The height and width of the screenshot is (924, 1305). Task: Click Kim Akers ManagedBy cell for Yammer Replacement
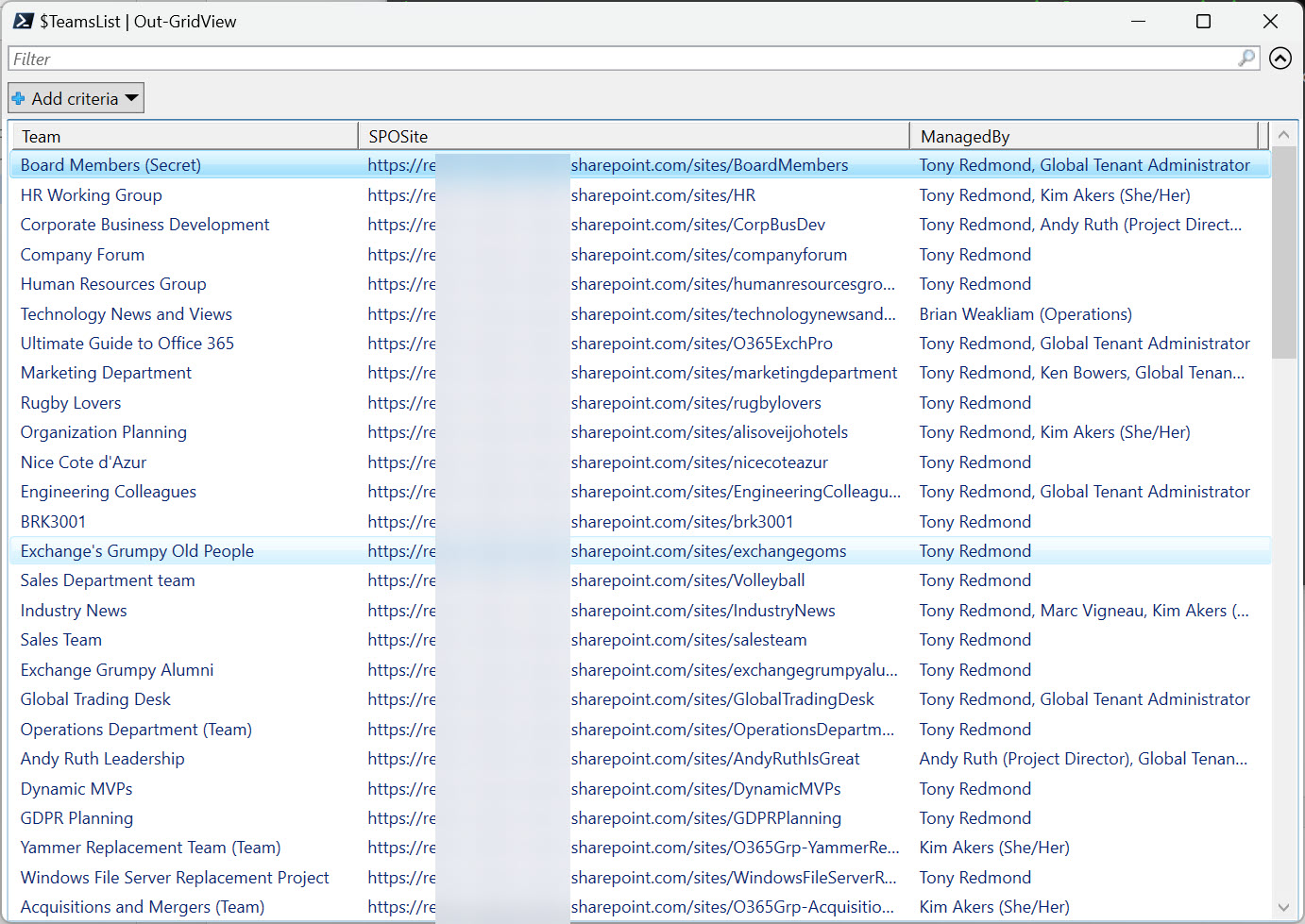[994, 848]
